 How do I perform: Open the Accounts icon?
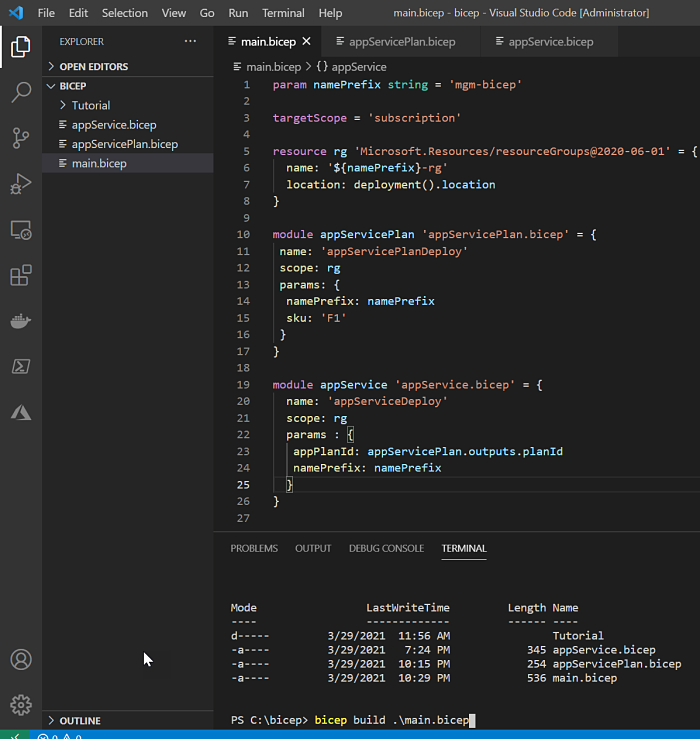[x=21, y=660]
